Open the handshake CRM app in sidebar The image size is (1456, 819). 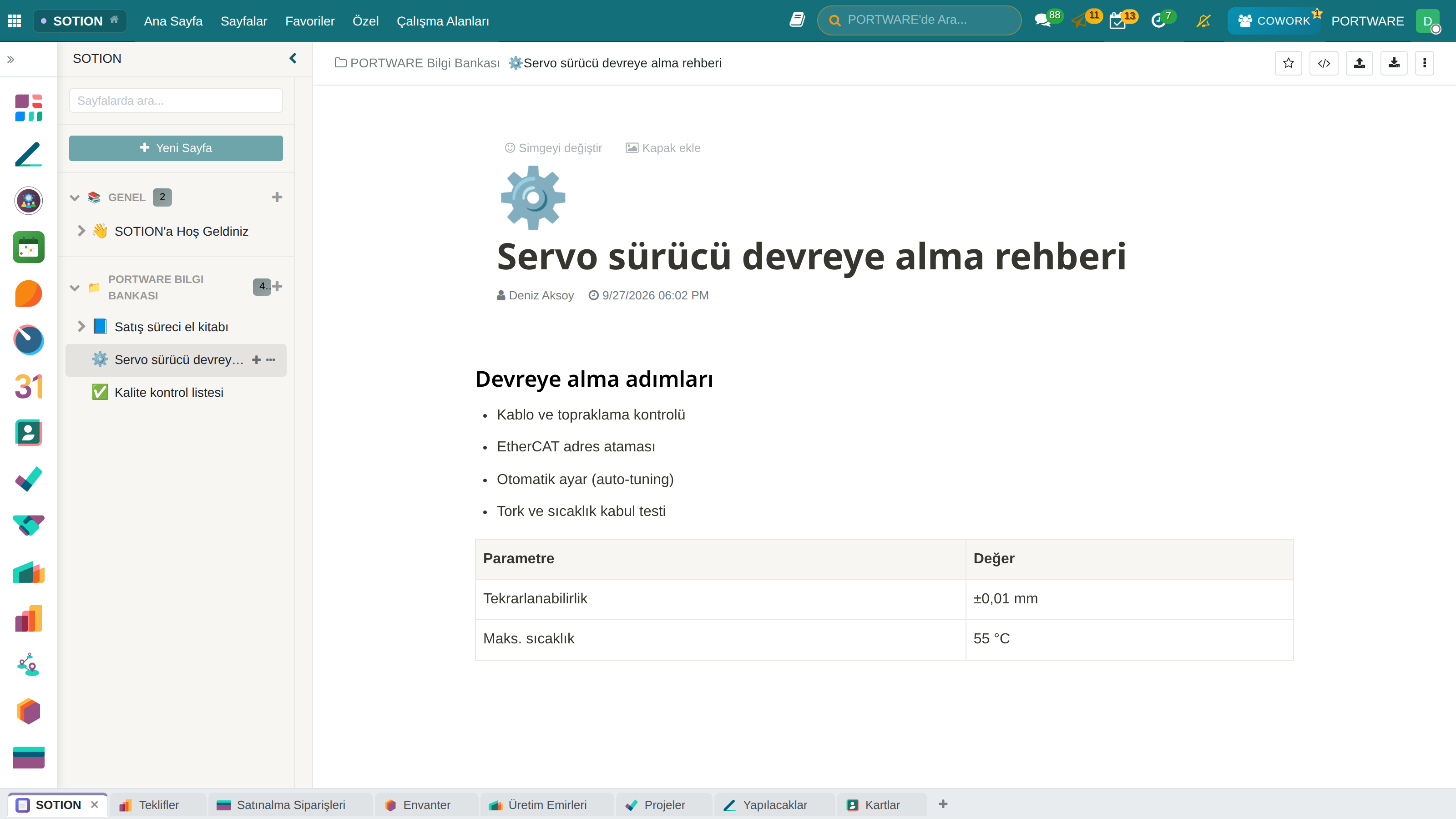coord(28,526)
